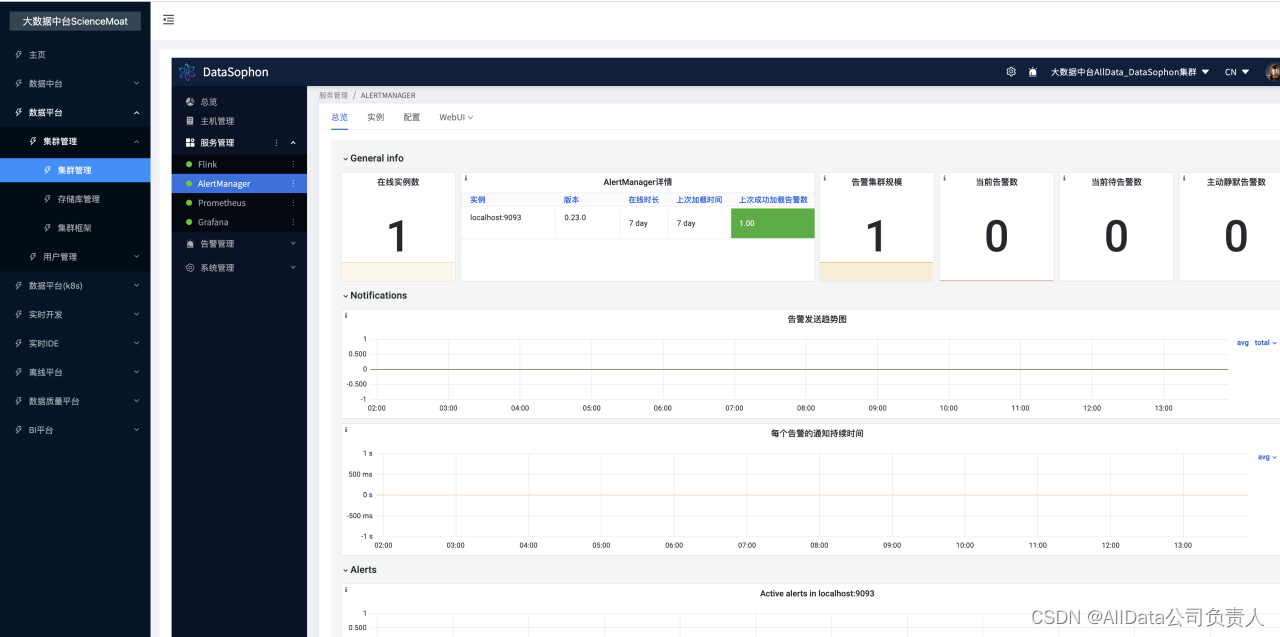Expand 告警管理 in DataSophon sidebar
Image resolution: width=1280 pixels, height=637 pixels.
(293, 243)
